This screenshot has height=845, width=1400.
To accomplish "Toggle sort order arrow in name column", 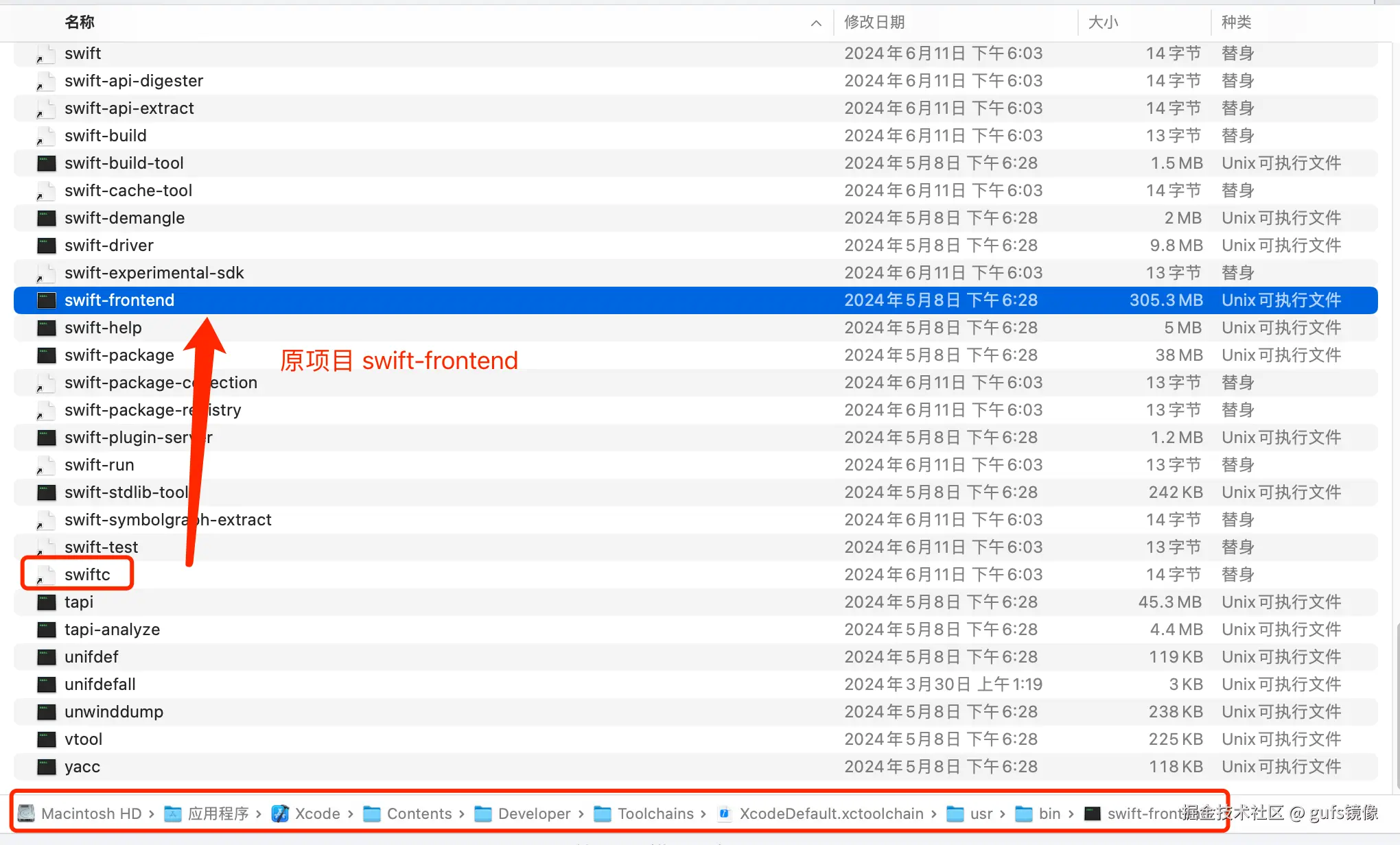I will (816, 23).
